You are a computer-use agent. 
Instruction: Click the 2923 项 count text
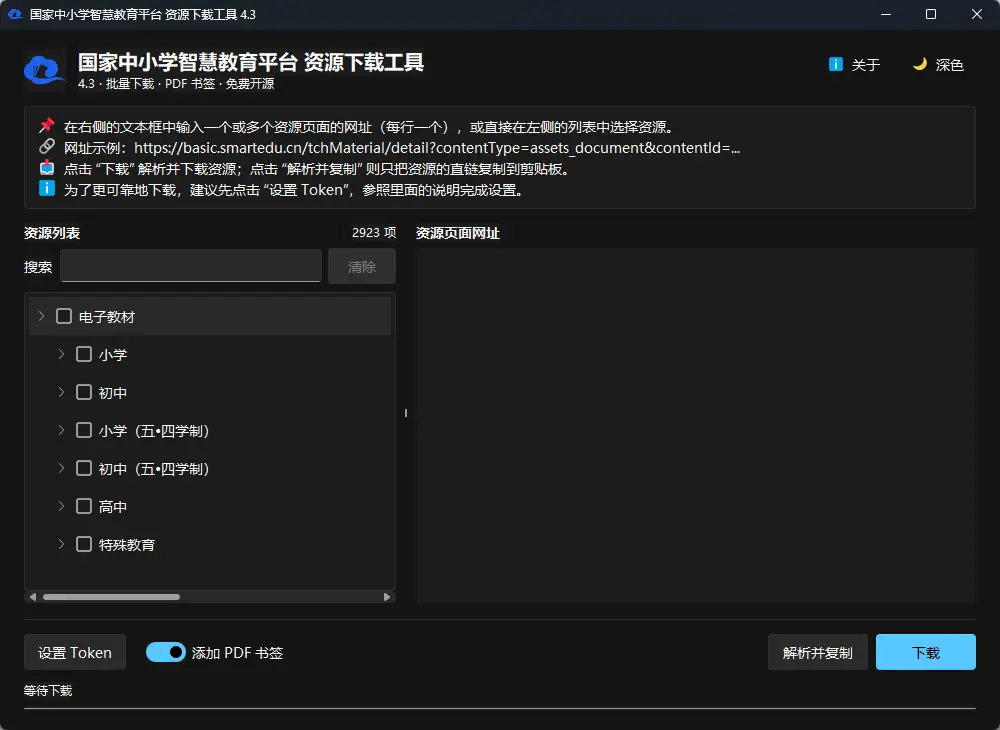click(374, 233)
